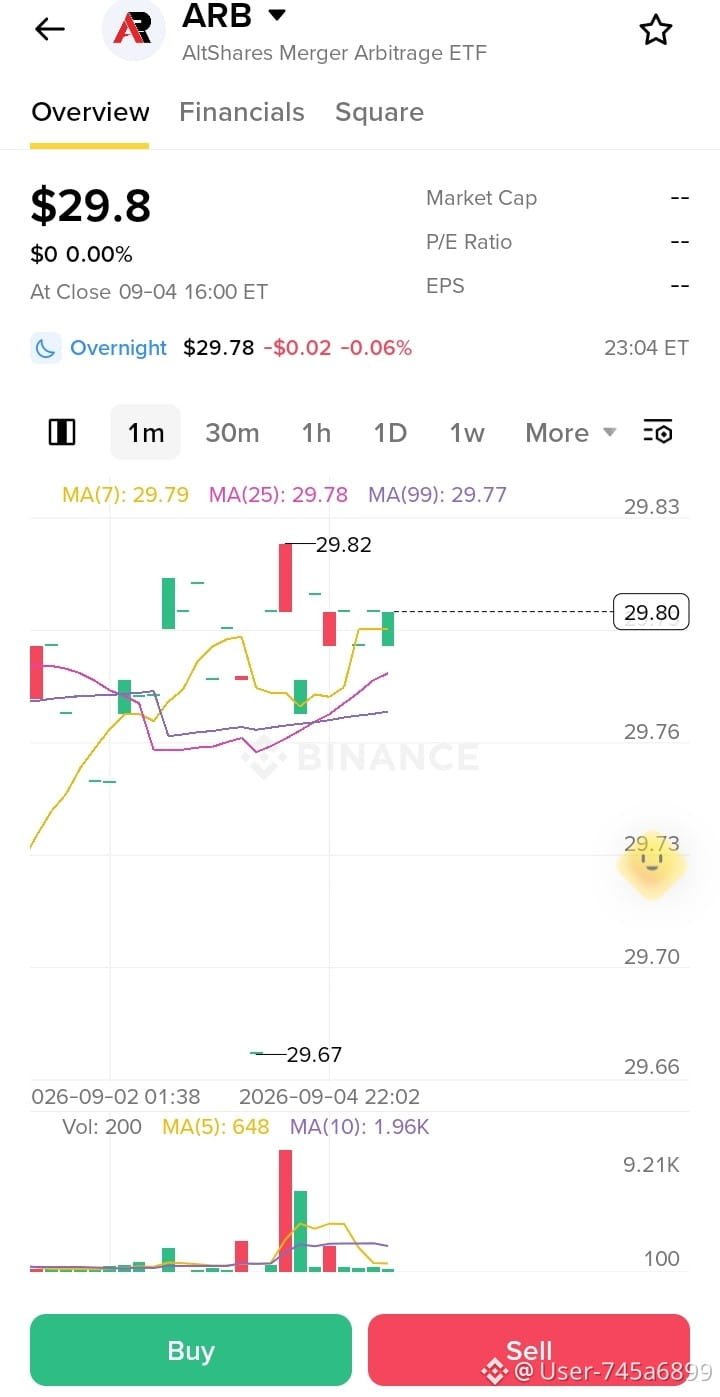Open chart indicator settings icon
720x1397 pixels.
657,432
